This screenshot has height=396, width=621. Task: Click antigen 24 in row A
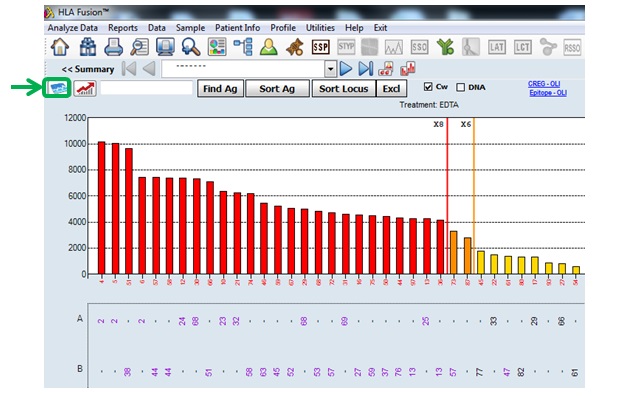click(x=182, y=321)
